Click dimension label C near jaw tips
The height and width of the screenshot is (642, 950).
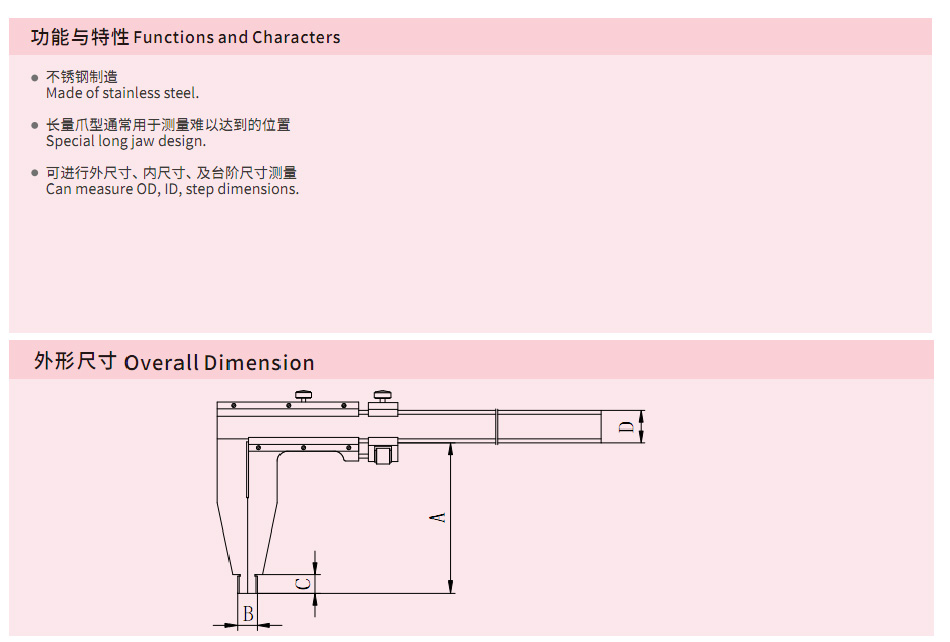[303, 584]
